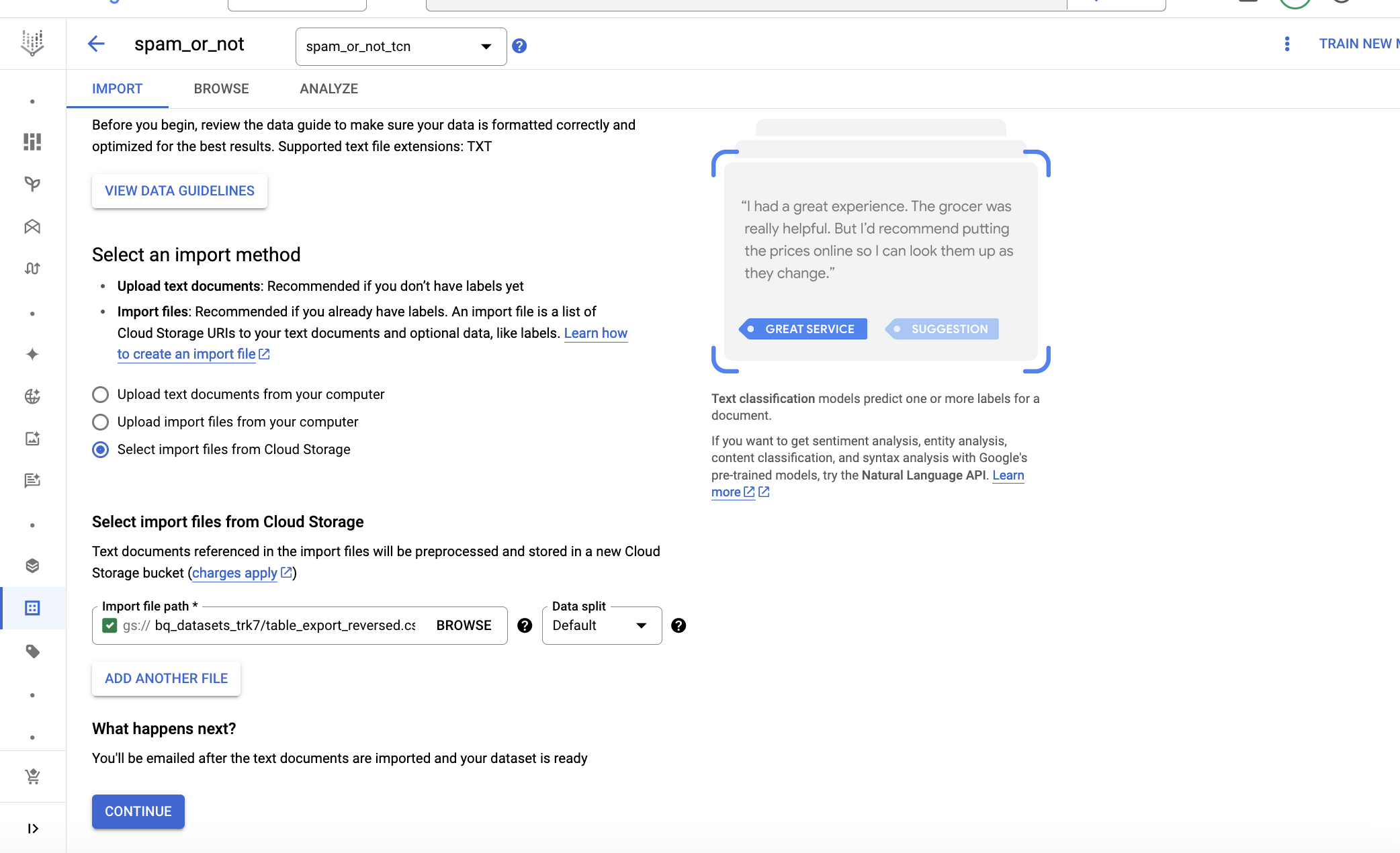Screen dimensions: 1400x853
Task: Click the sidebar dataset table icon
Action: click(32, 607)
